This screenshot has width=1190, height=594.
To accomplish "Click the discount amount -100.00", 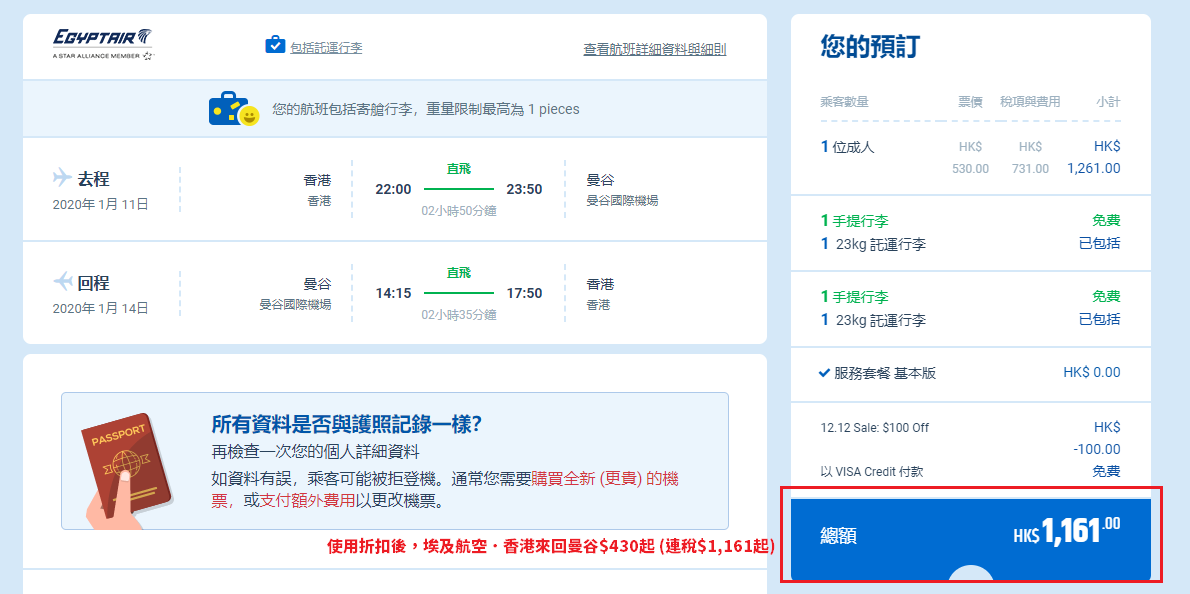I will (1097, 449).
